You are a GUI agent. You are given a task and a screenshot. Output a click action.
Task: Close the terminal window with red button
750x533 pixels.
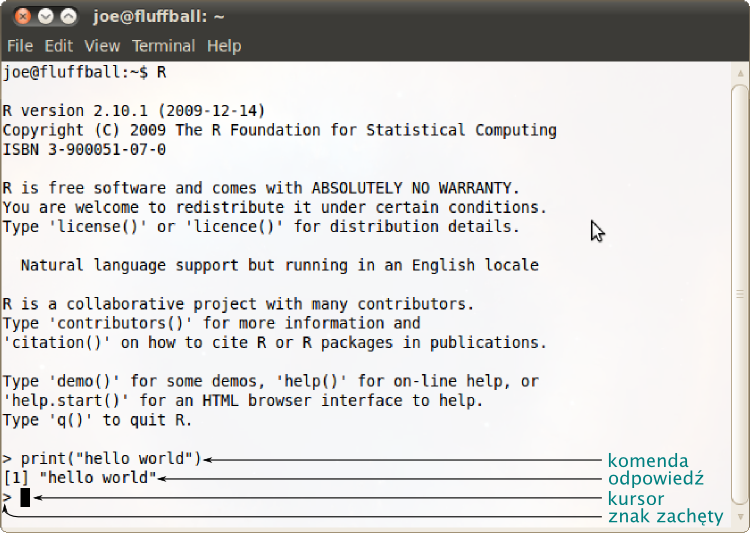point(22,17)
